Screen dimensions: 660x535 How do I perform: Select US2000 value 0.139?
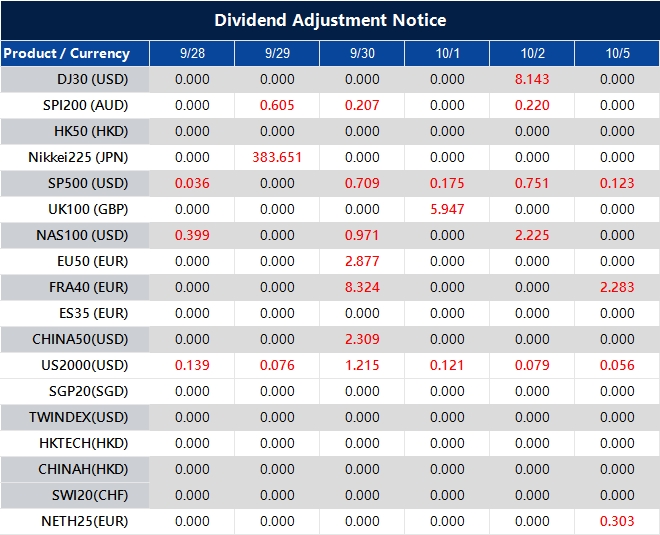192,365
